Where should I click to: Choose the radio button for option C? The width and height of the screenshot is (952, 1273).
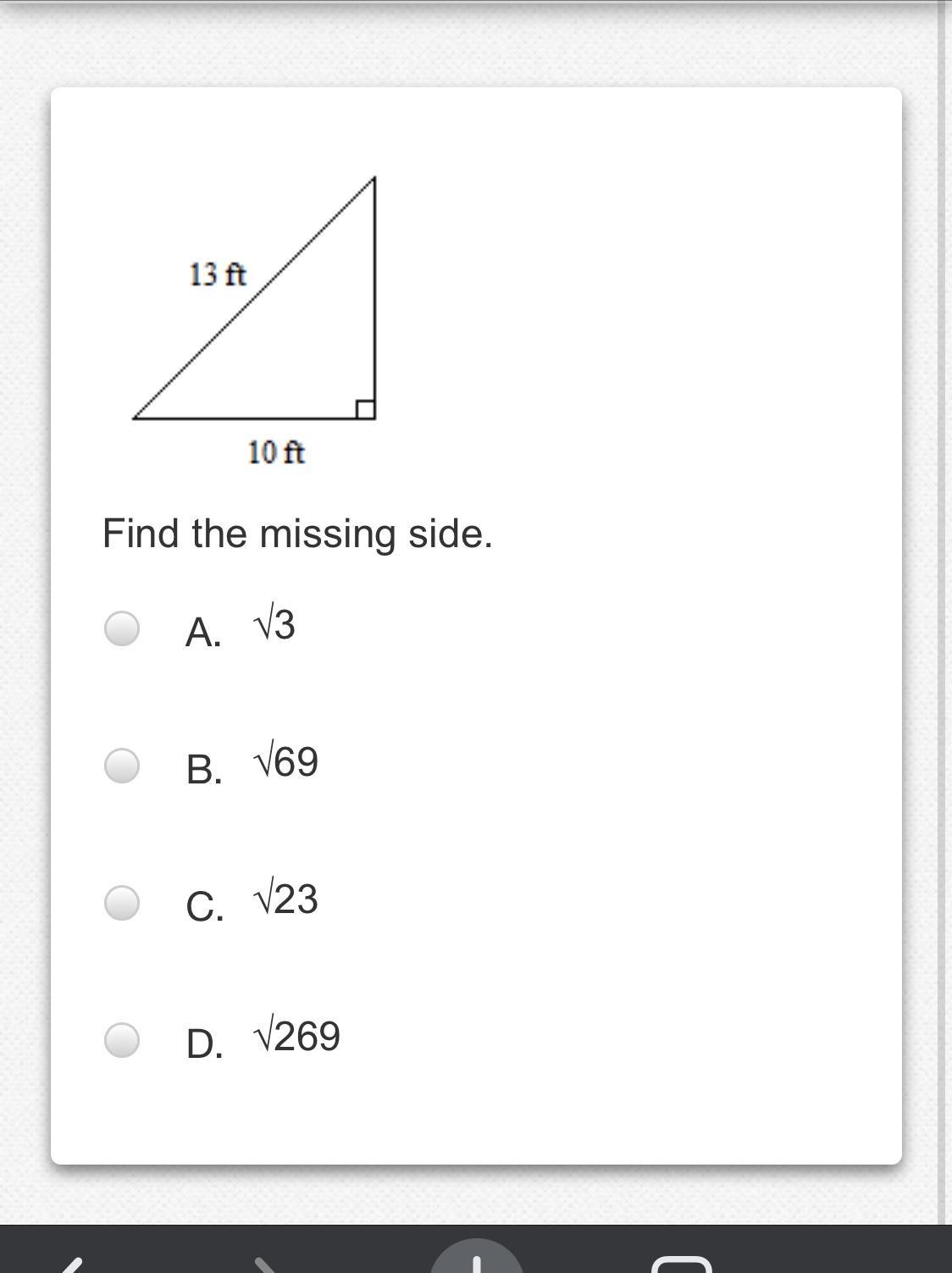click(122, 903)
